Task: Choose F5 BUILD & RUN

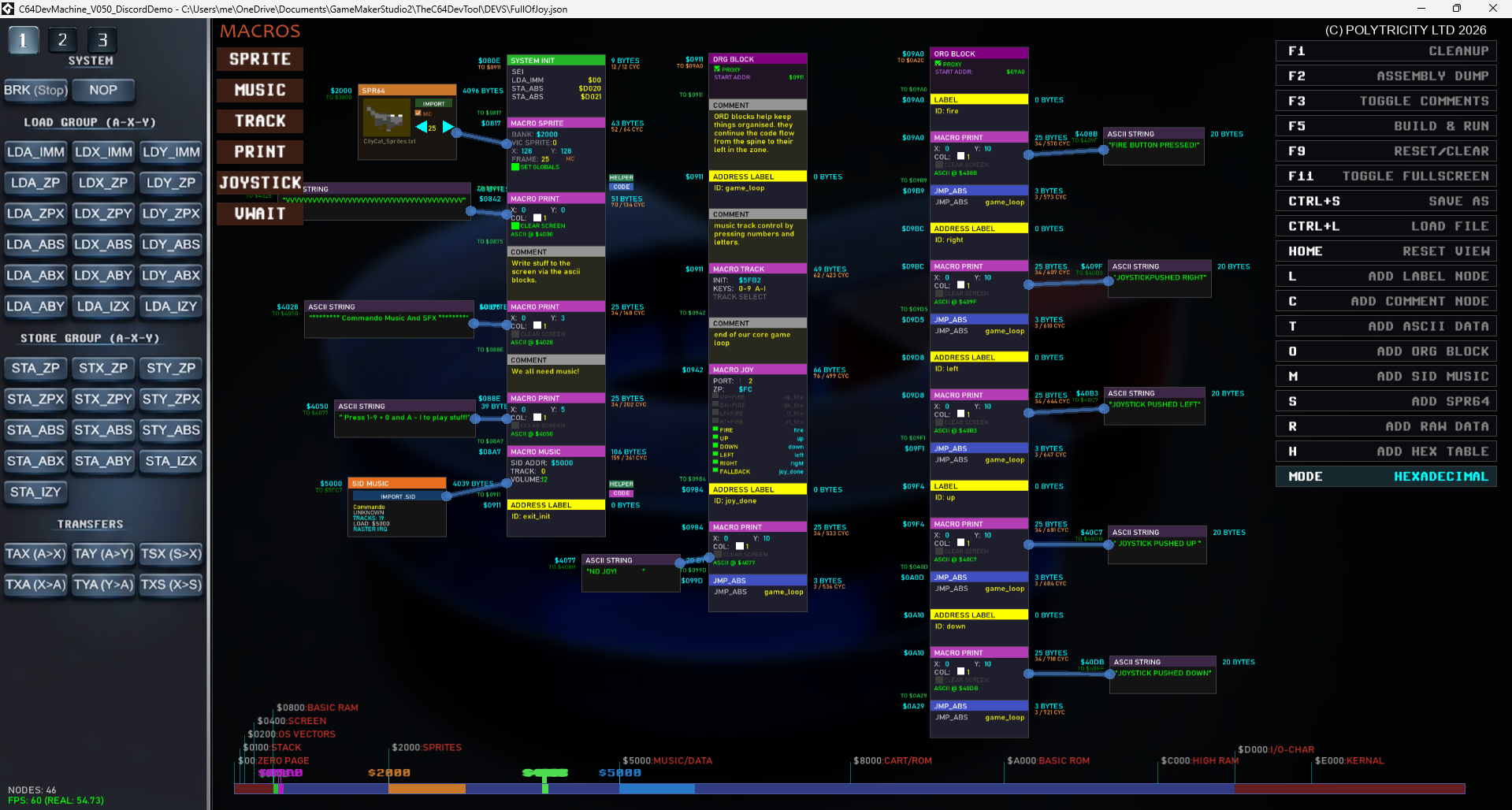Action: pyautogui.click(x=1386, y=126)
